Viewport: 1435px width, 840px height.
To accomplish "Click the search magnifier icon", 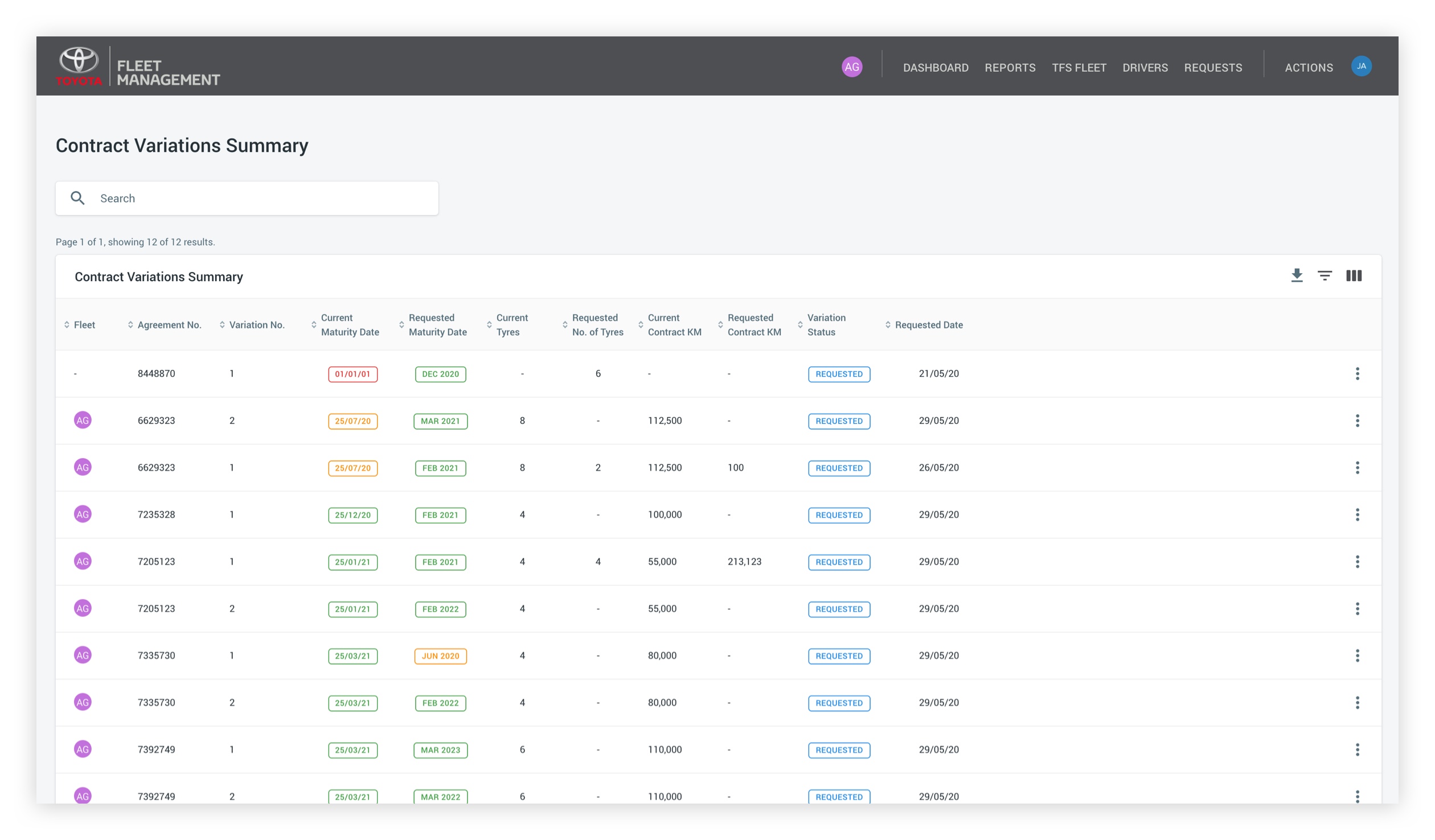I will pyautogui.click(x=77, y=198).
